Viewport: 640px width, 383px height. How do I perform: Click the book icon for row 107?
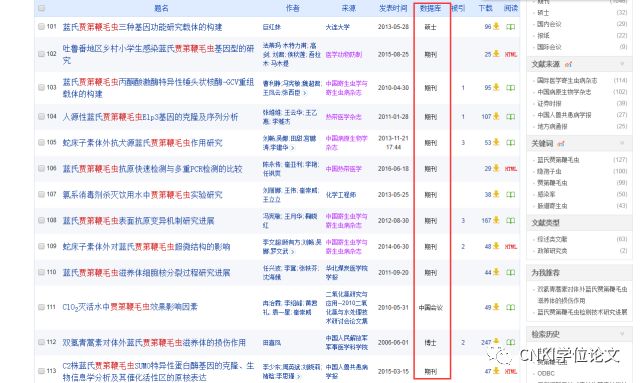pos(511,195)
